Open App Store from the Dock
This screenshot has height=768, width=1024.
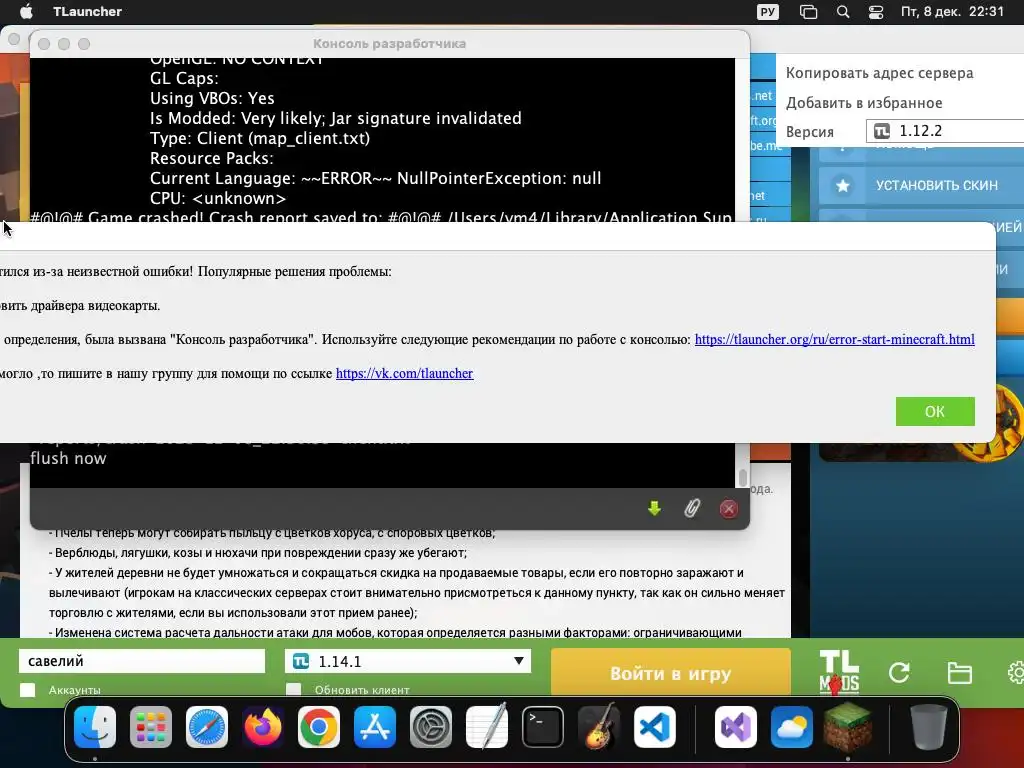[x=375, y=726]
